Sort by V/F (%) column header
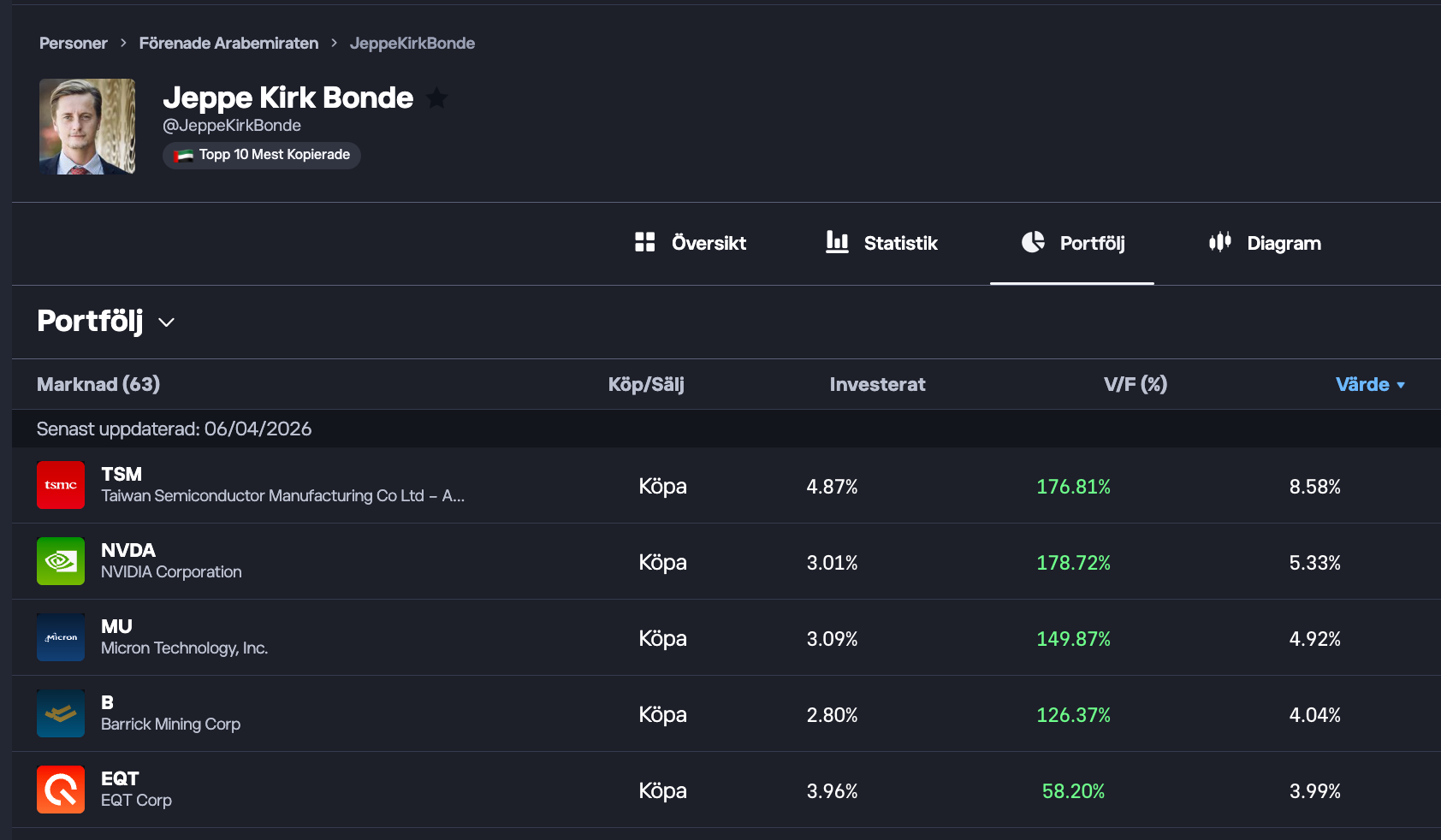 (x=1135, y=384)
